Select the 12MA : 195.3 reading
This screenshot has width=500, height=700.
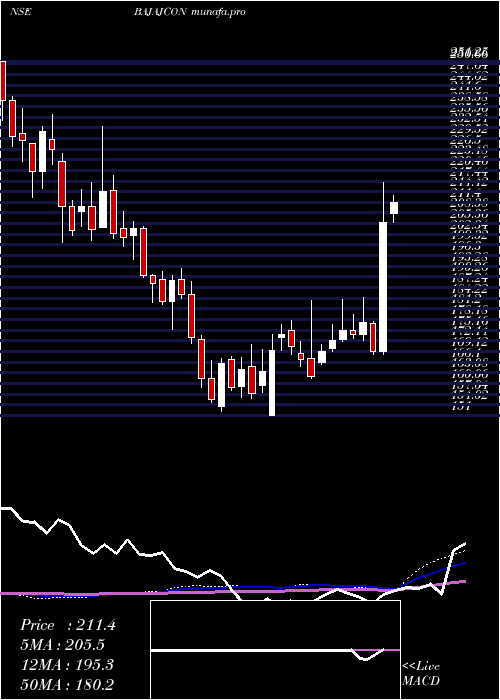67,665
